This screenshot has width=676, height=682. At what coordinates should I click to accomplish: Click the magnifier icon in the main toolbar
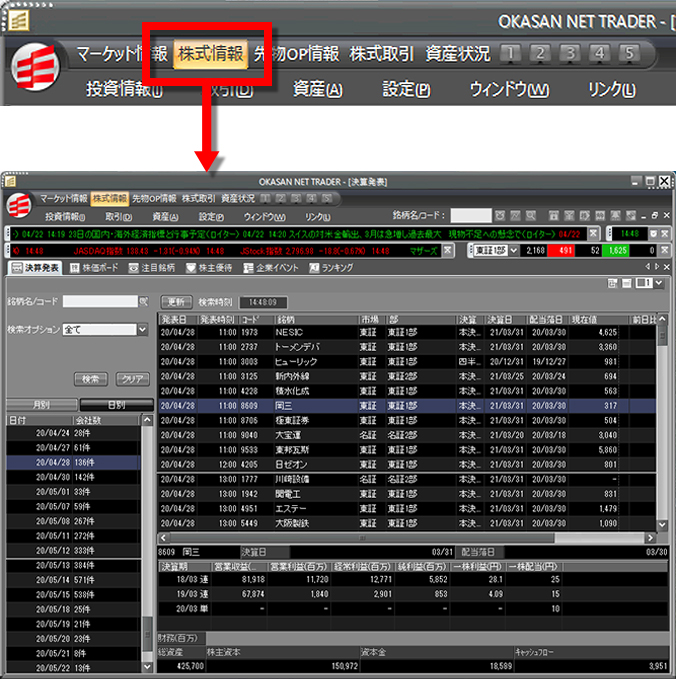[x=531, y=215]
